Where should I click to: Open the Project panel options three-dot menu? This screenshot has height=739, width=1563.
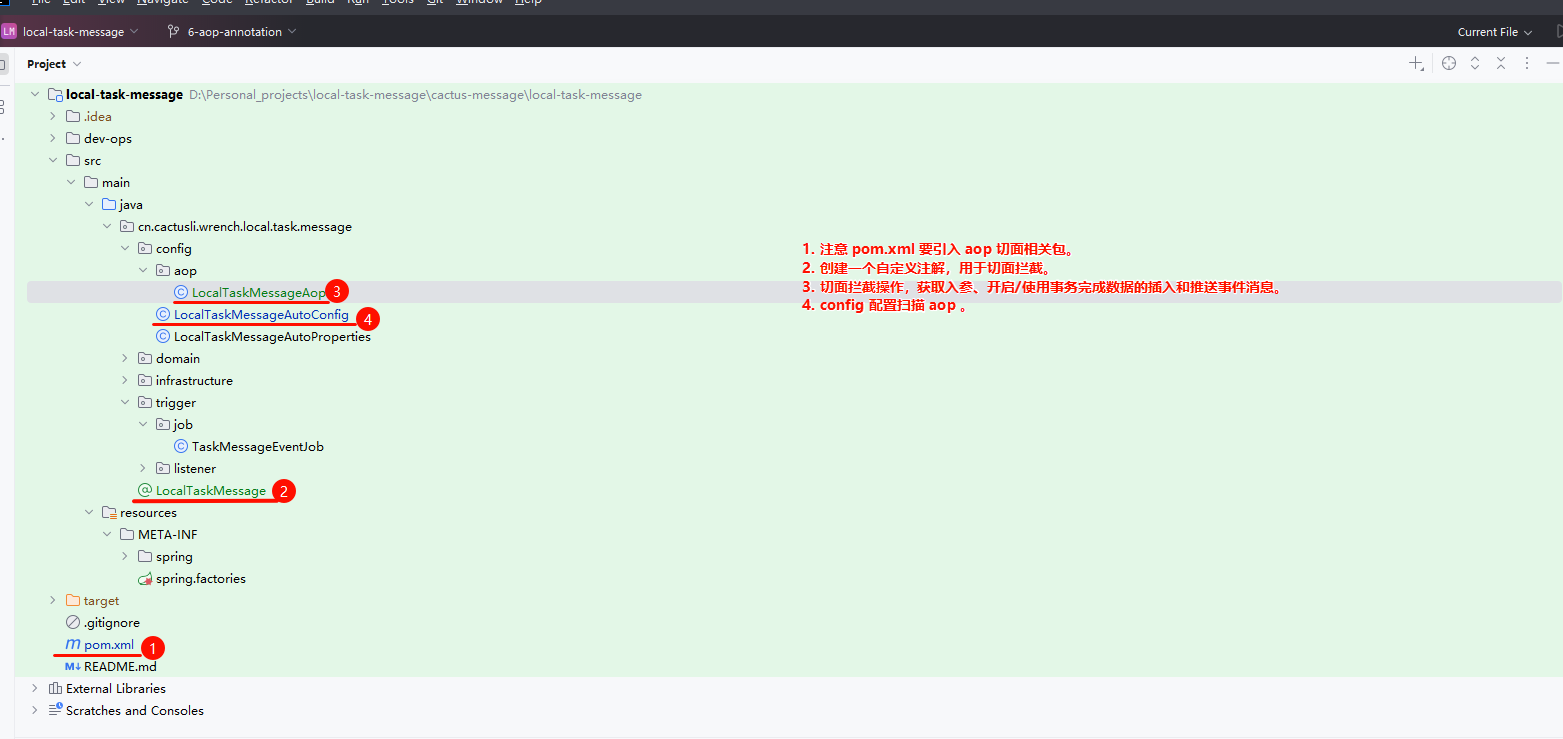1527,64
